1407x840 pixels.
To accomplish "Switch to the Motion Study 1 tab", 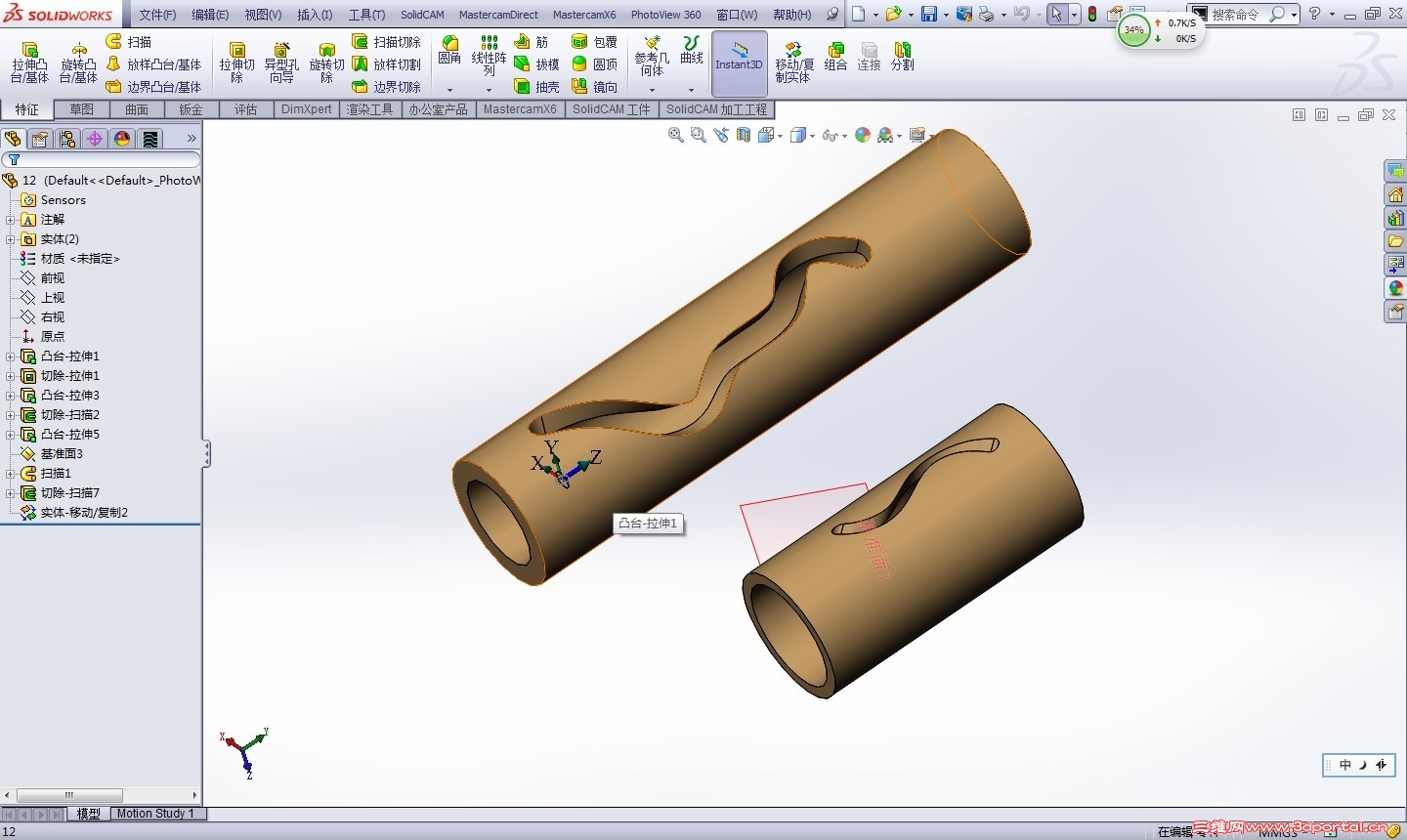I will (x=156, y=813).
